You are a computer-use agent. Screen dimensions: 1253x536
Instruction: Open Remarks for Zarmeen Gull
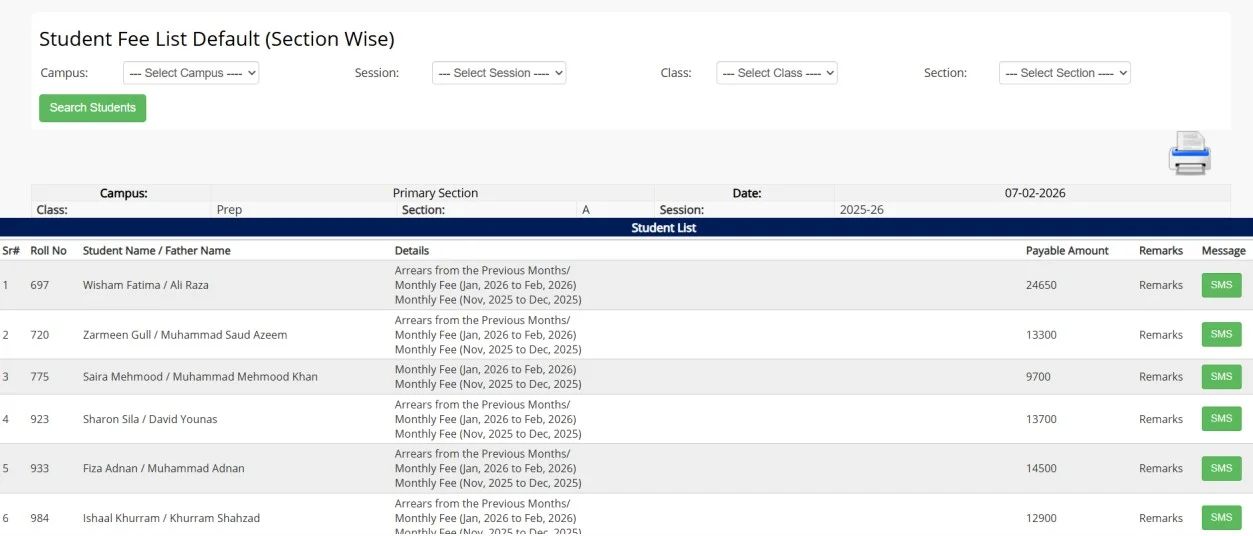1160,335
